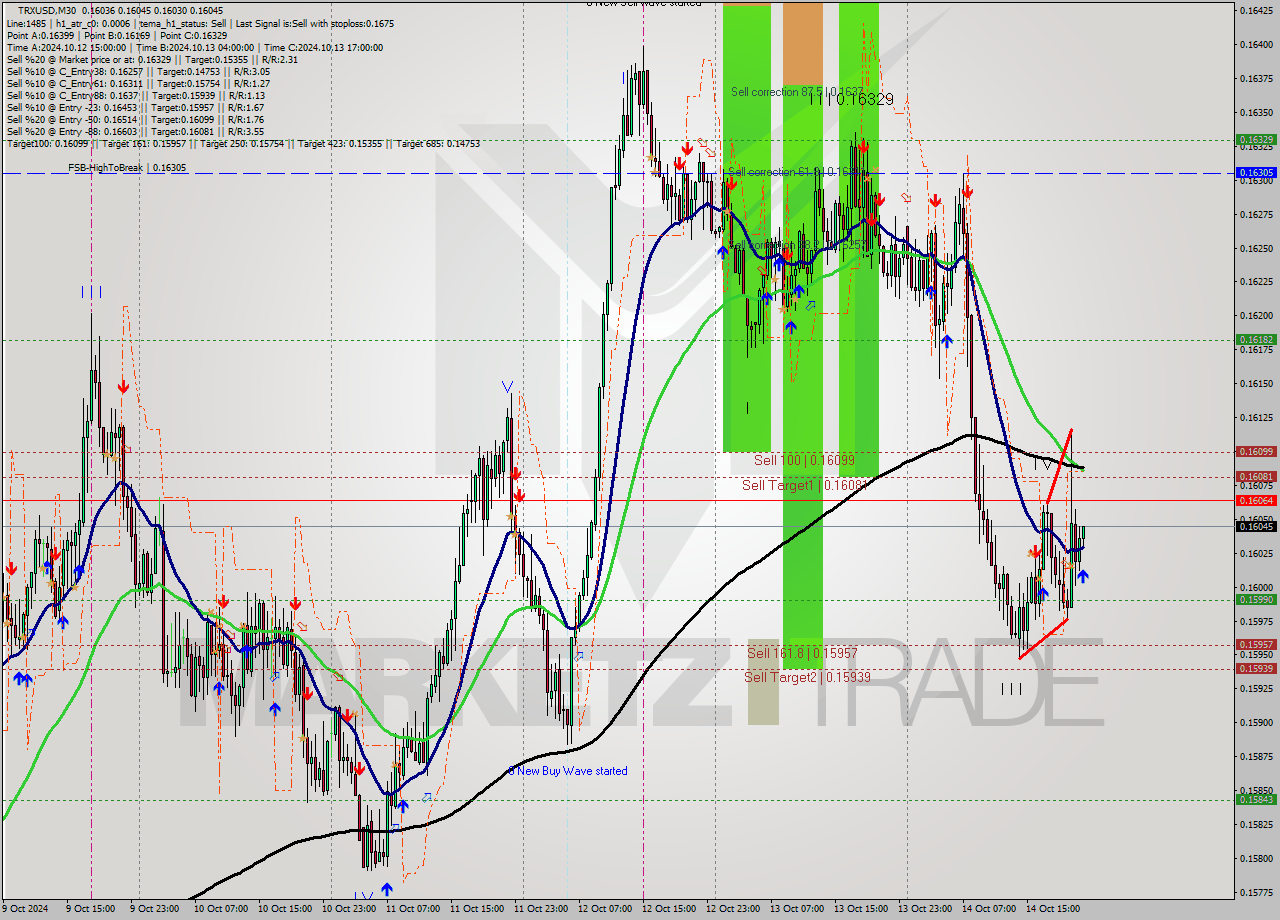
Task: Select the green 0.16182 price tag
Action: 1256,340
